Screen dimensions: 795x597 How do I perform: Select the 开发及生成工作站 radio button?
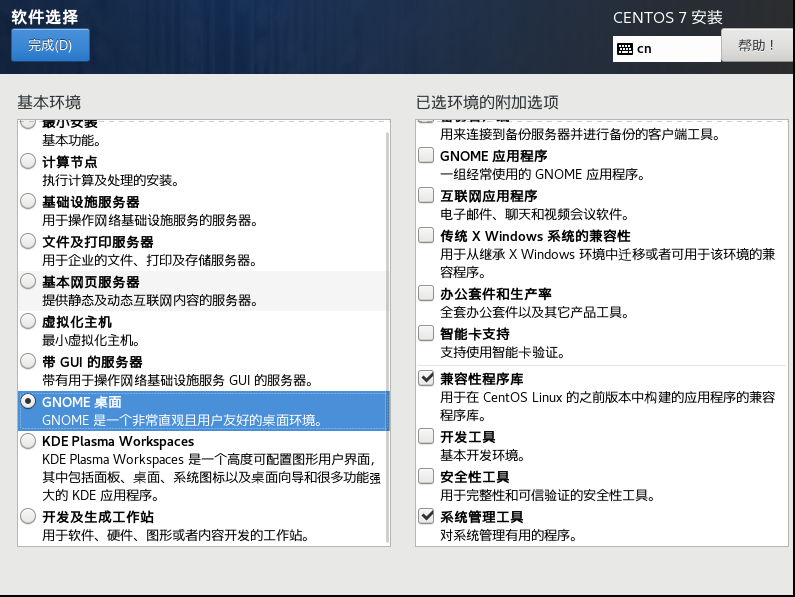coord(28,516)
